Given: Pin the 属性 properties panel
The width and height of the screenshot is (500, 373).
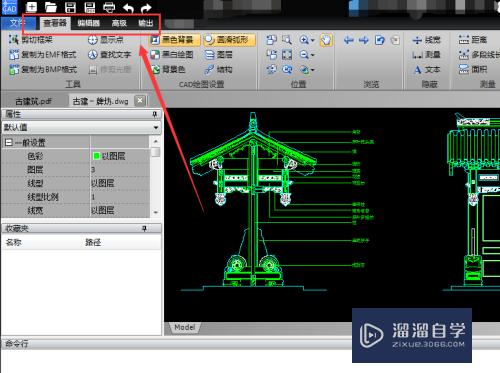Looking at the screenshot, I should click(x=155, y=114).
